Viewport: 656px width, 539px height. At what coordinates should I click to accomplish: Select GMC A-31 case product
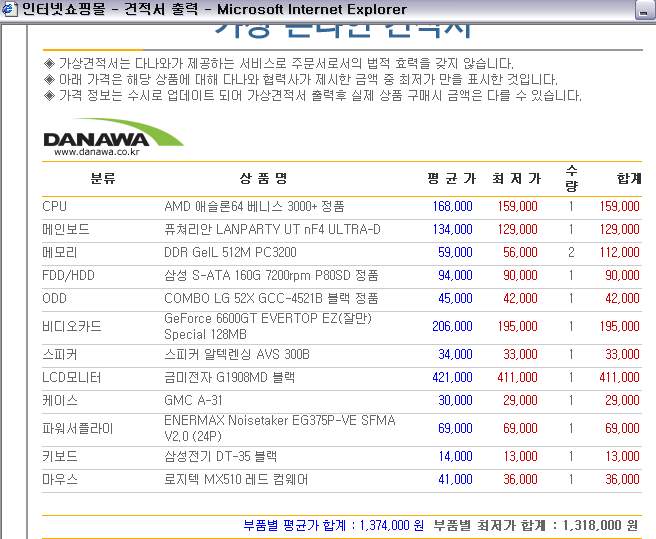(193, 400)
